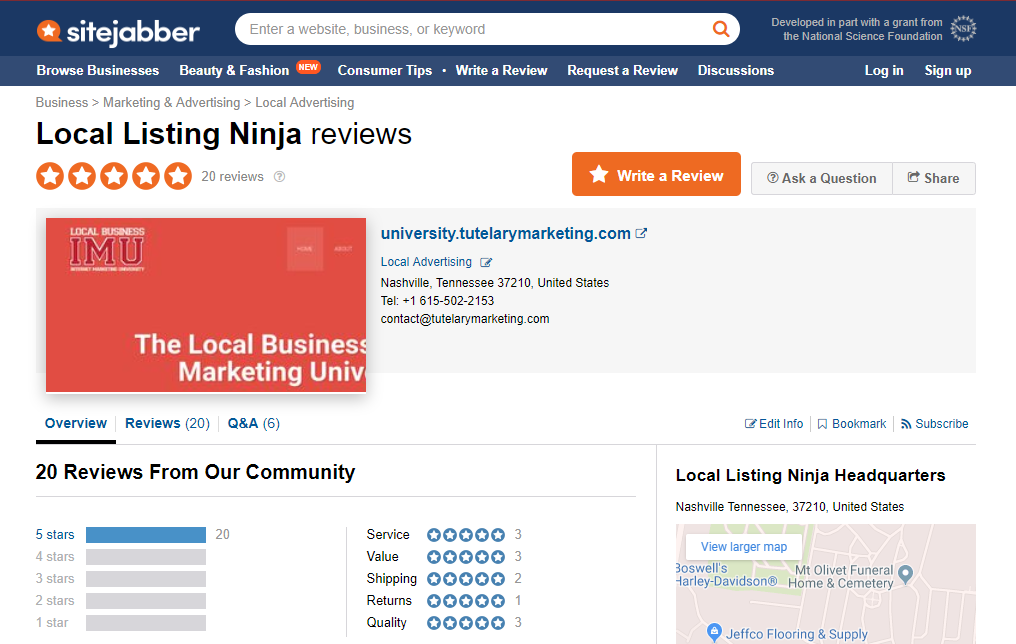Click the Edit Info link text

click(x=781, y=424)
